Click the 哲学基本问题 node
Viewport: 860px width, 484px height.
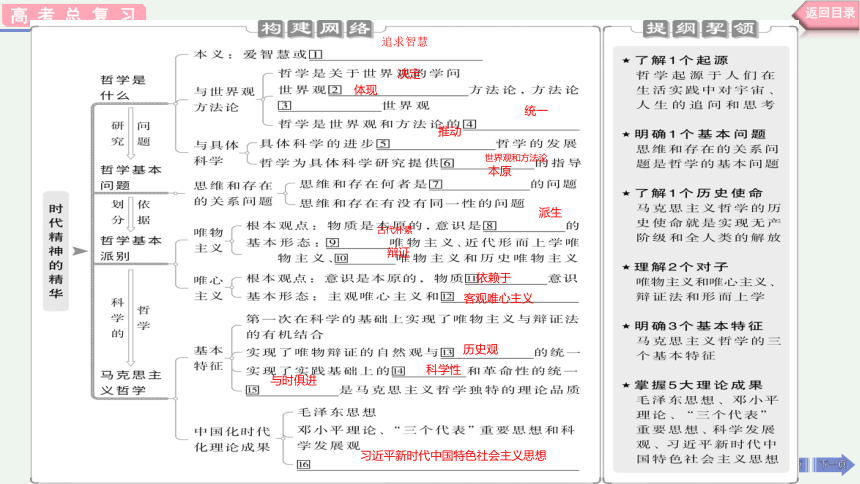click(131, 177)
